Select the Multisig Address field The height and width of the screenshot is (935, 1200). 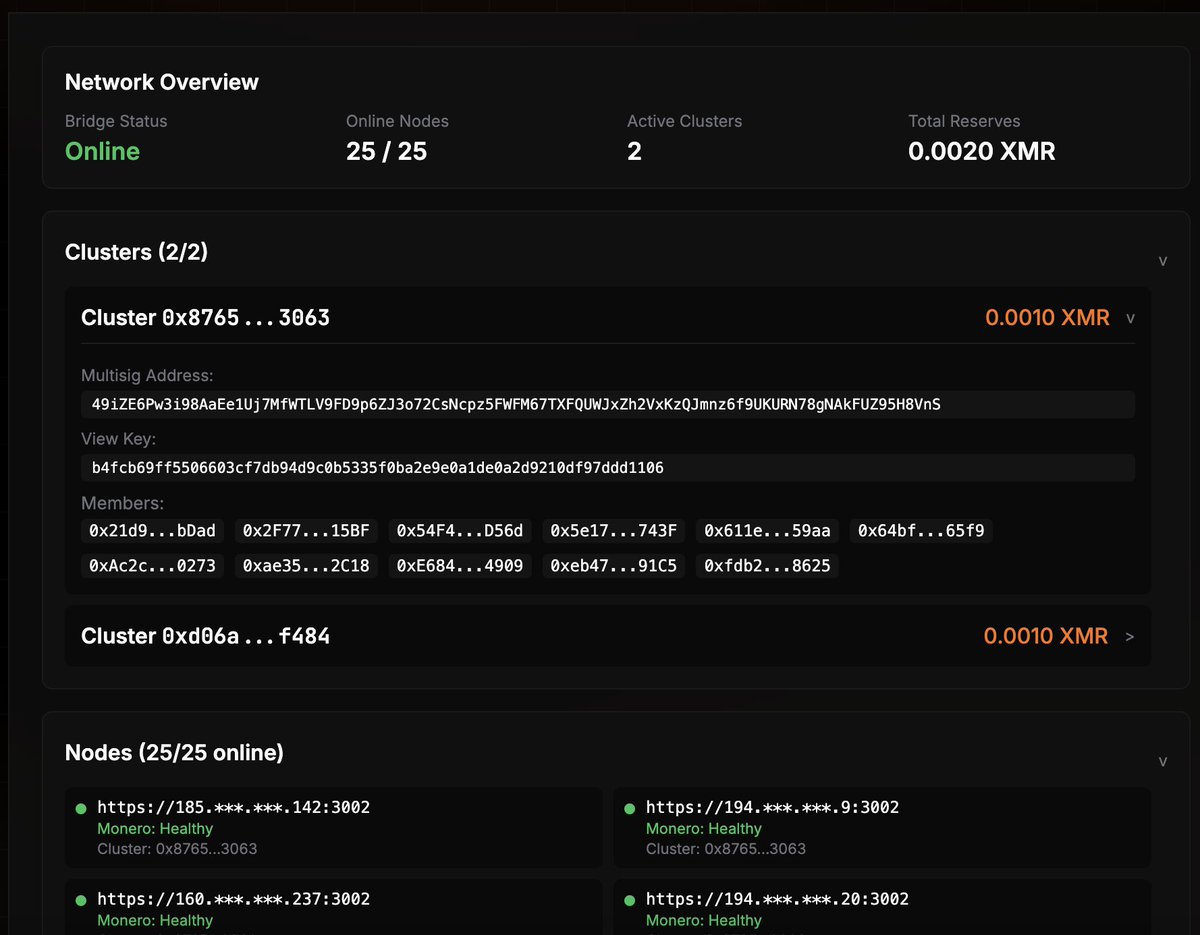pyautogui.click(x=608, y=404)
